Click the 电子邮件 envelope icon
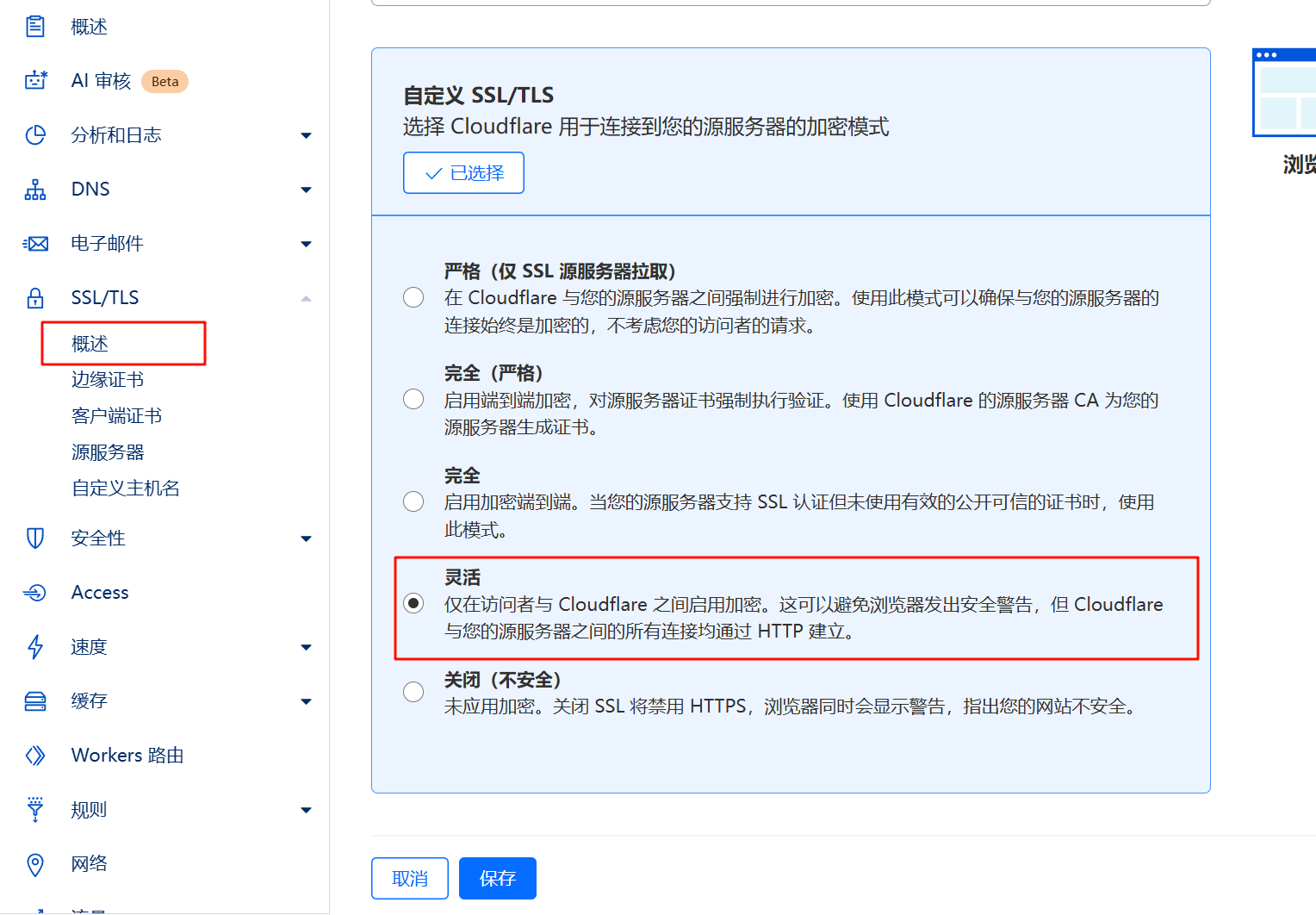1316x915 pixels. click(35, 243)
